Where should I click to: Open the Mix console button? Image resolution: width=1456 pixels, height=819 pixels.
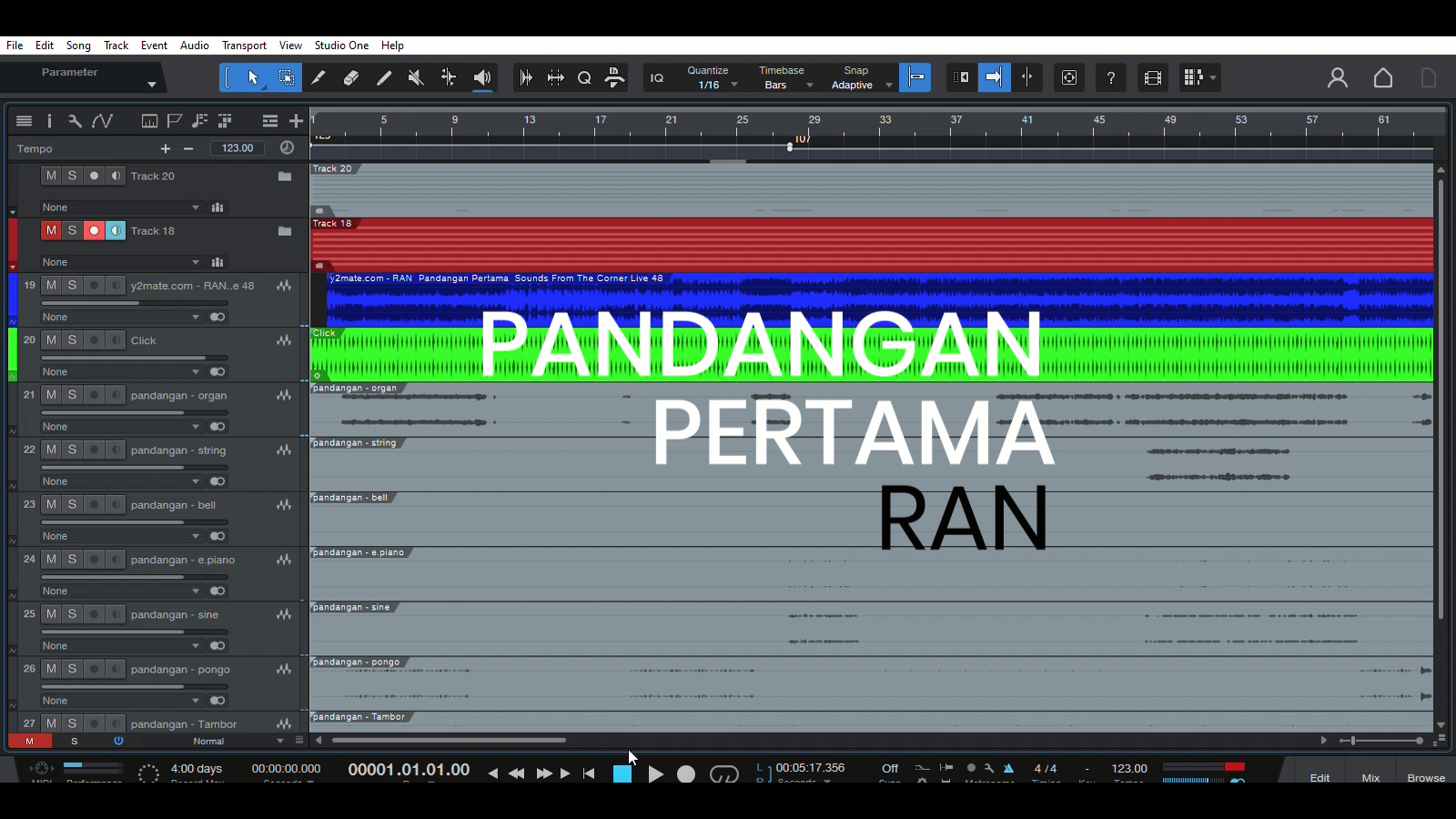click(x=1370, y=777)
